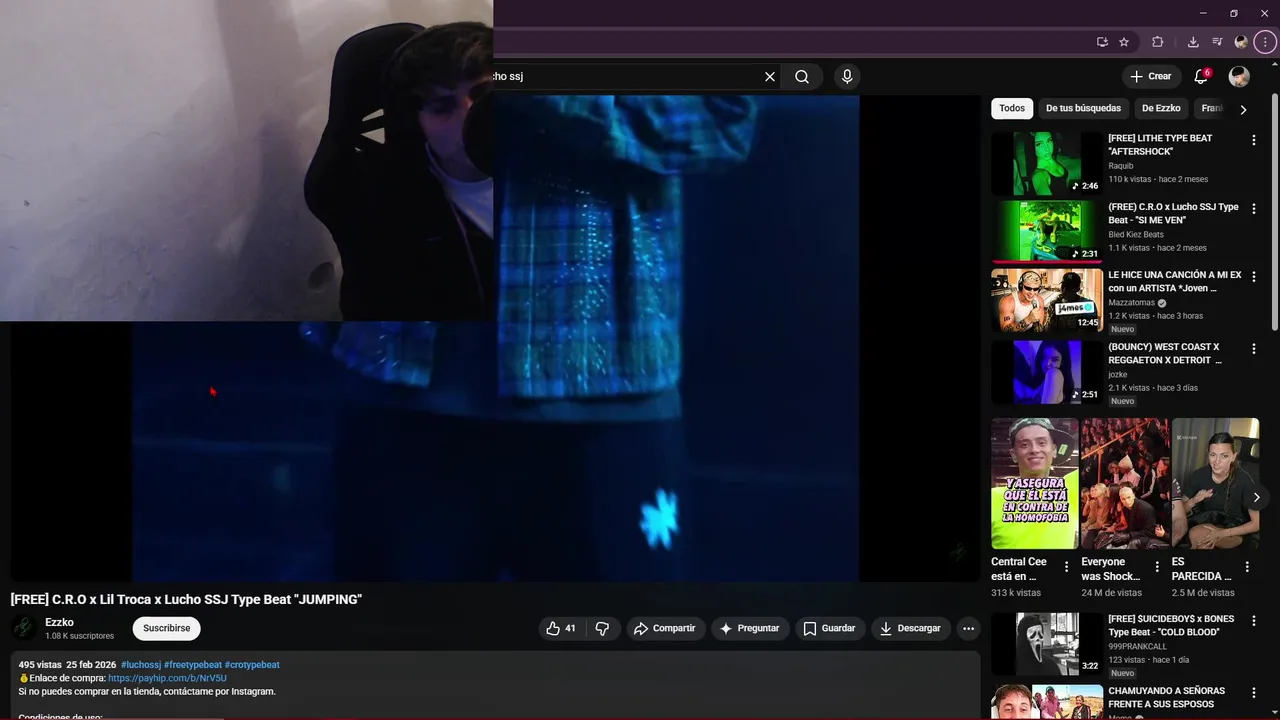
Task: Open #freetypebeat hashtag link
Action: [x=192, y=665]
